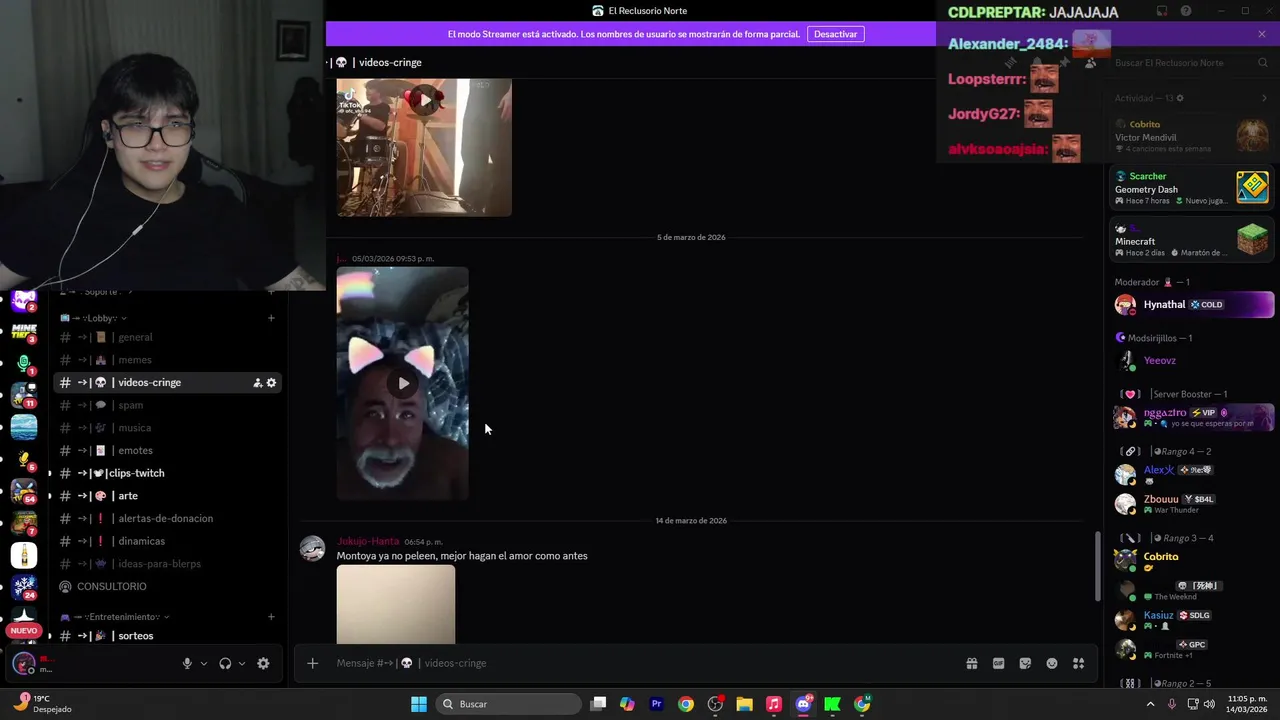
Task: Open member Hynathal's profile
Action: pyautogui.click(x=1192, y=304)
